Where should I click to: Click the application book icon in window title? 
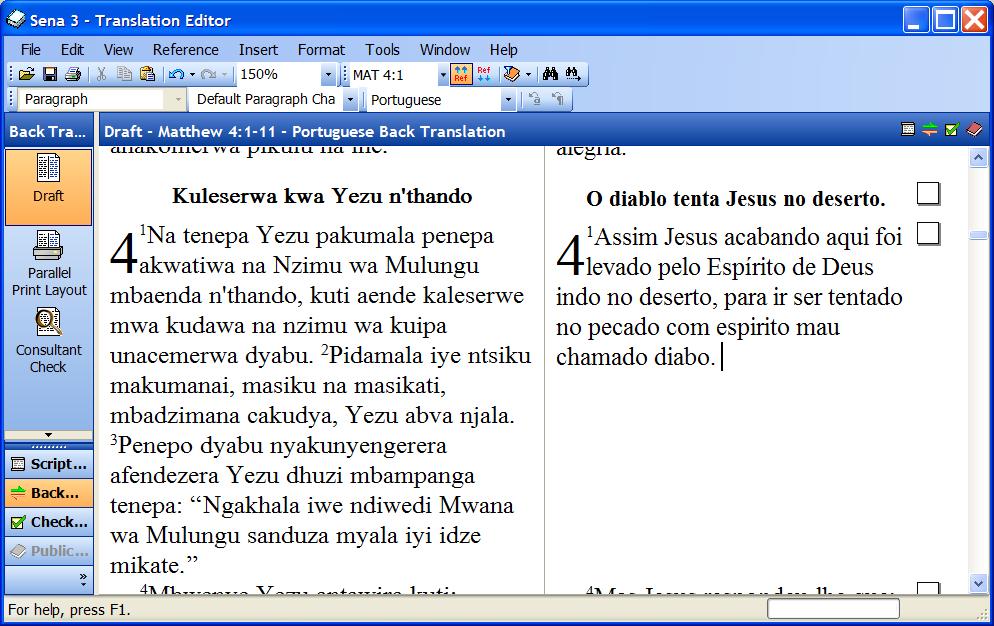(x=15, y=20)
